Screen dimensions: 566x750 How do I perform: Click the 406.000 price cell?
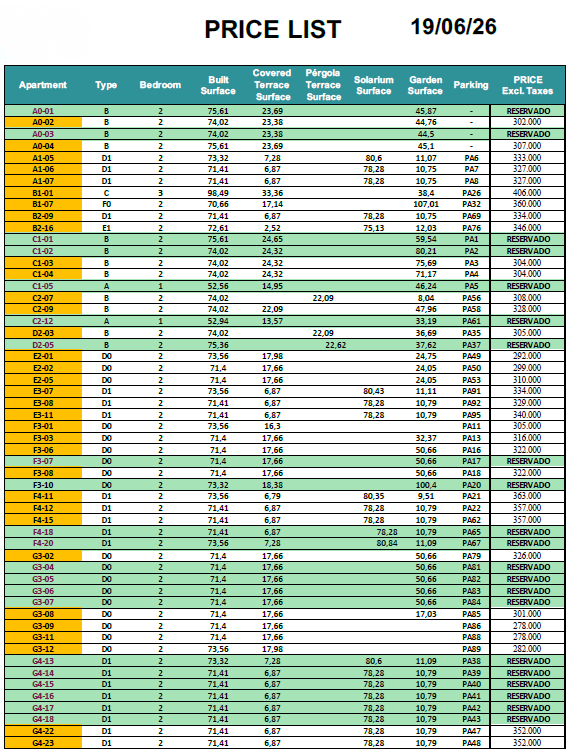click(527, 193)
